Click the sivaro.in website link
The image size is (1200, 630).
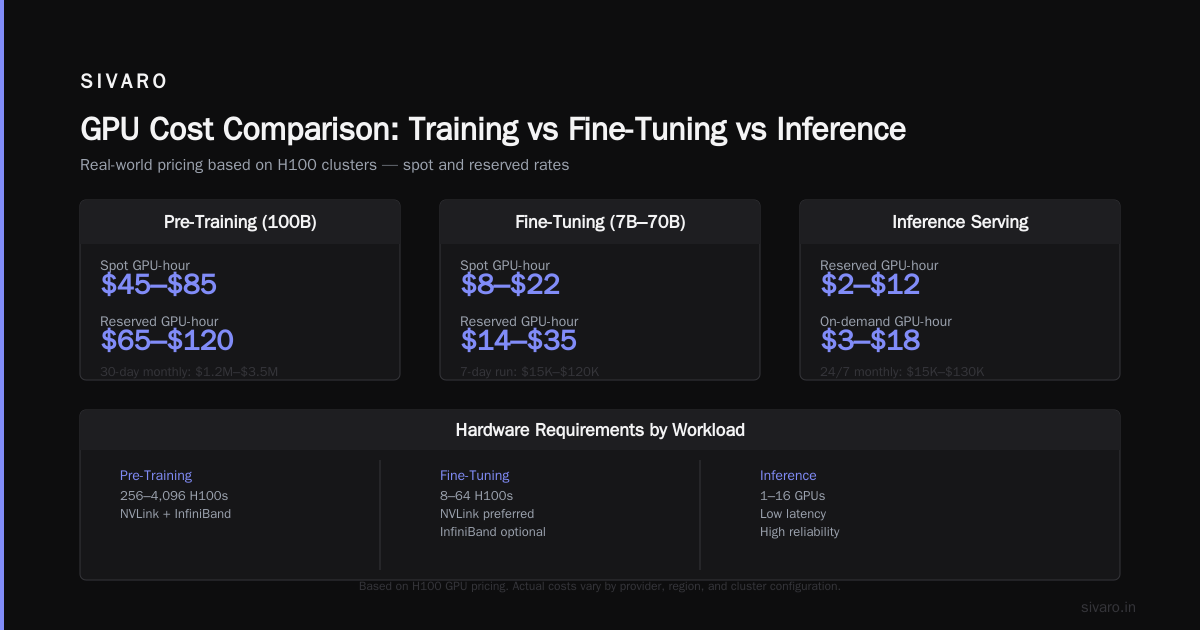pyautogui.click(x=1109, y=607)
